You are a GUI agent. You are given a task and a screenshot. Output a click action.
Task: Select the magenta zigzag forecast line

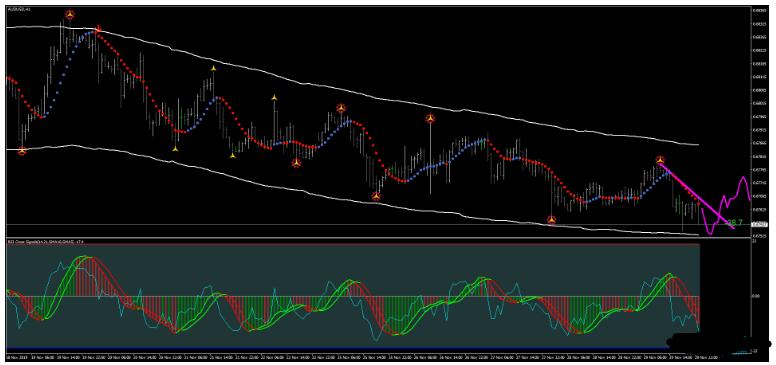[726, 205]
